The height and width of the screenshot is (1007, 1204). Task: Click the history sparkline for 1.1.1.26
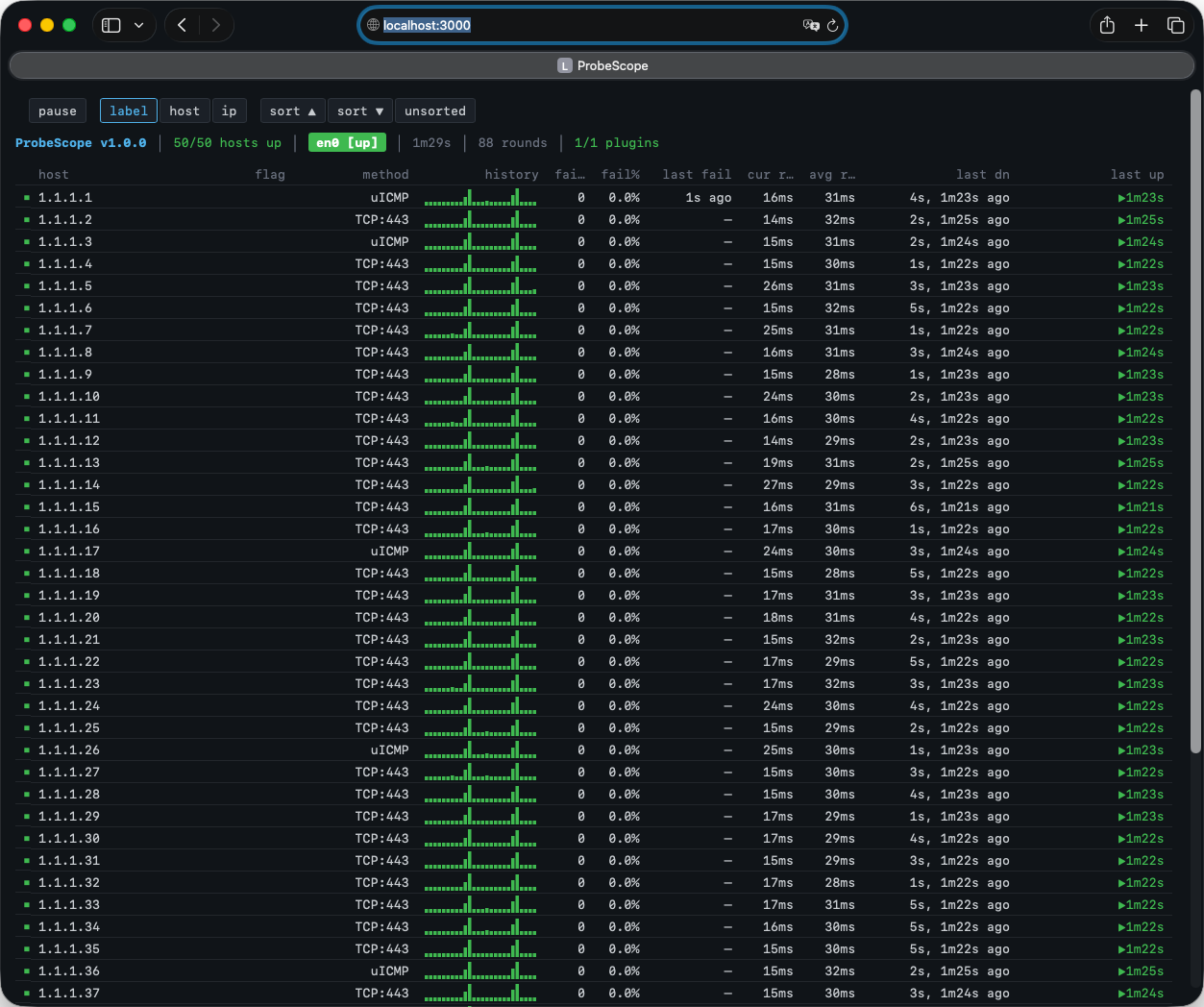click(480, 749)
